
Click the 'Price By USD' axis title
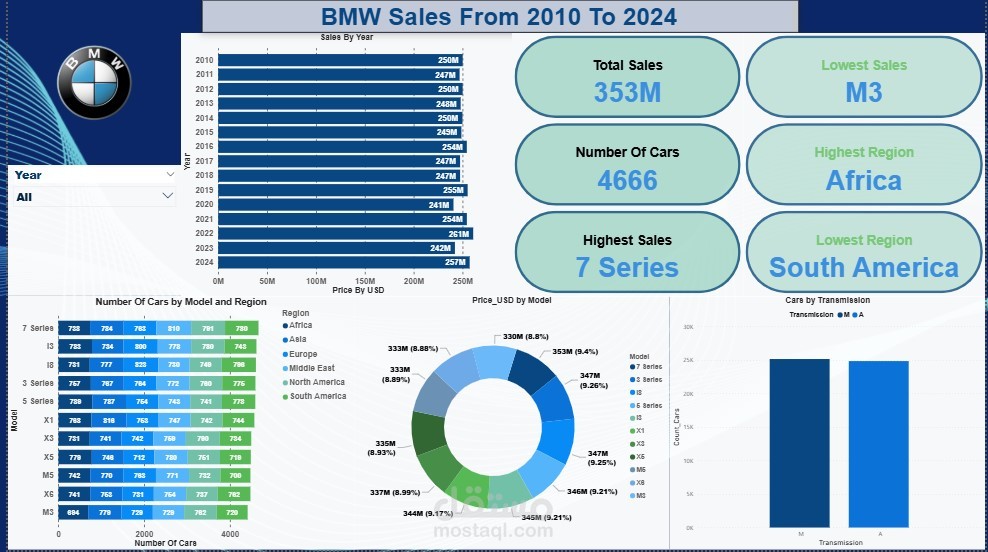(358, 290)
